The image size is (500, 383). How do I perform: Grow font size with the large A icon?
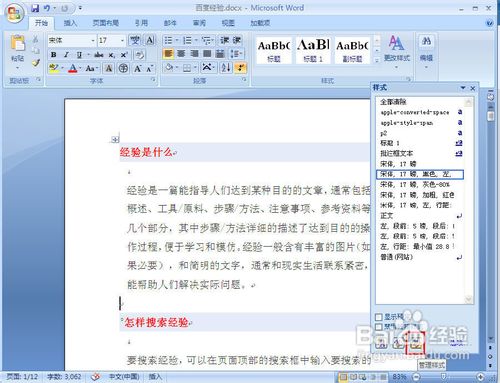pos(137,69)
